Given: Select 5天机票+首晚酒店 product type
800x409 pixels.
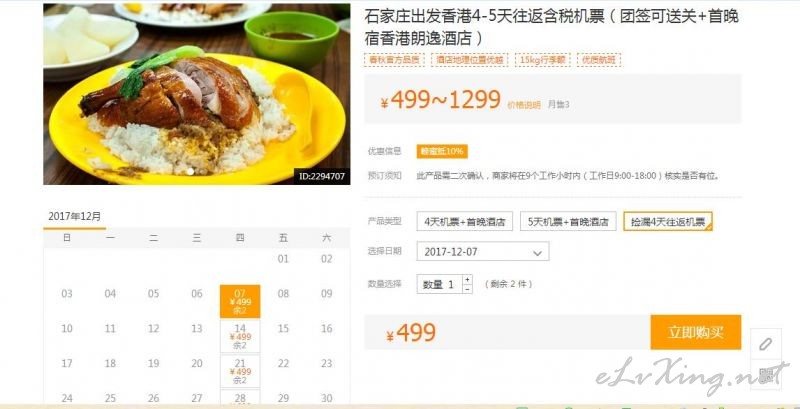Looking at the screenshot, I should (x=568, y=221).
